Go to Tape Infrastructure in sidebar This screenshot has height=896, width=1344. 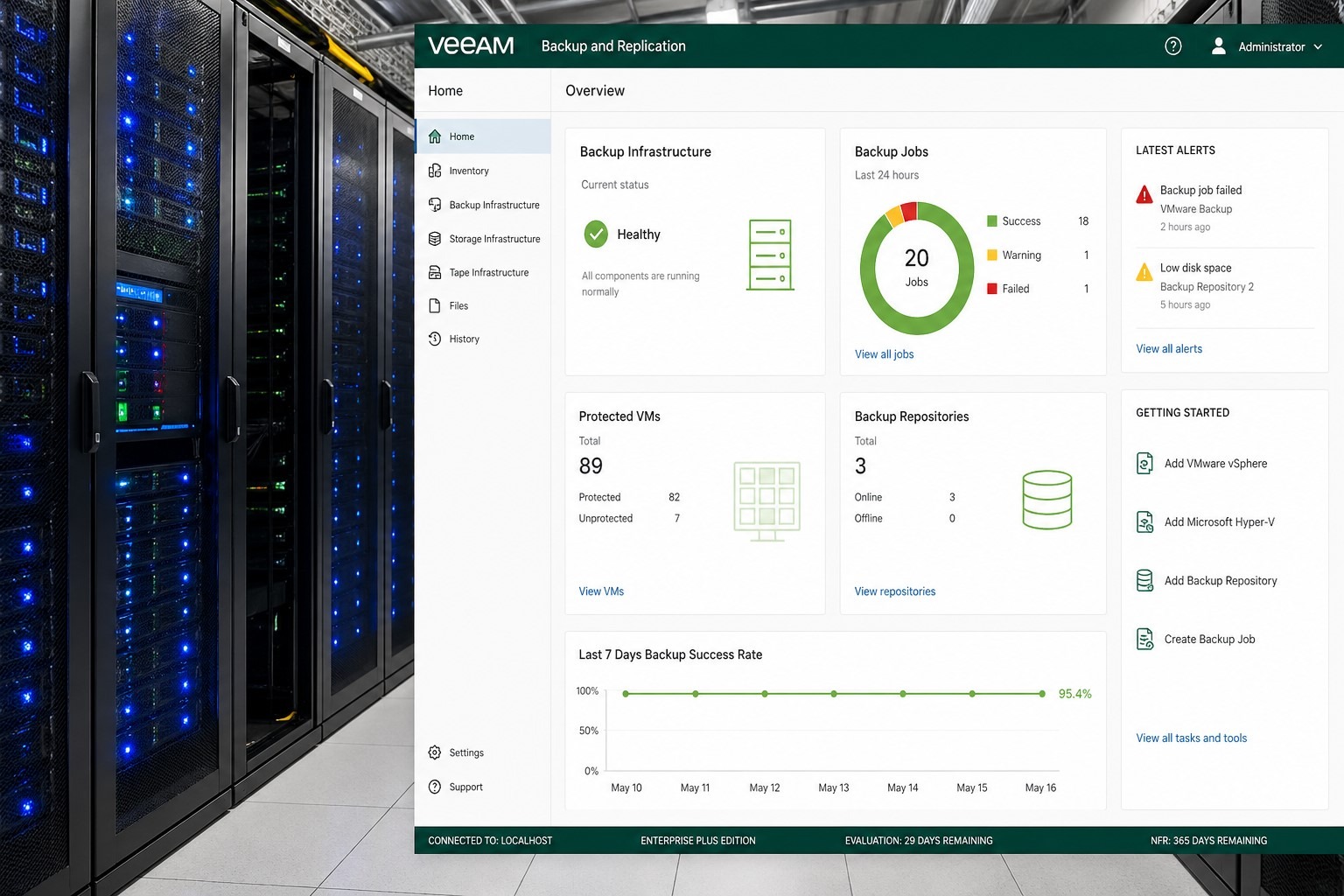click(489, 272)
